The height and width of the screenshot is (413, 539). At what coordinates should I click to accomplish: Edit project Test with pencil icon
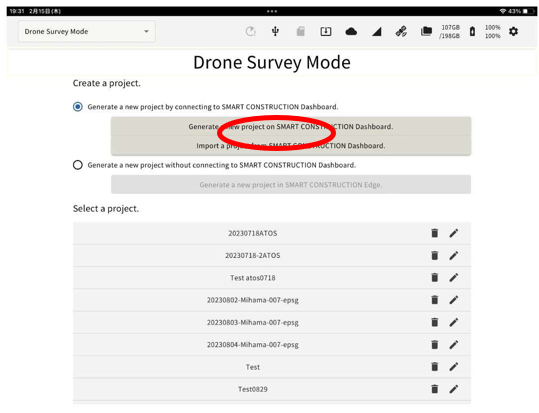click(454, 367)
